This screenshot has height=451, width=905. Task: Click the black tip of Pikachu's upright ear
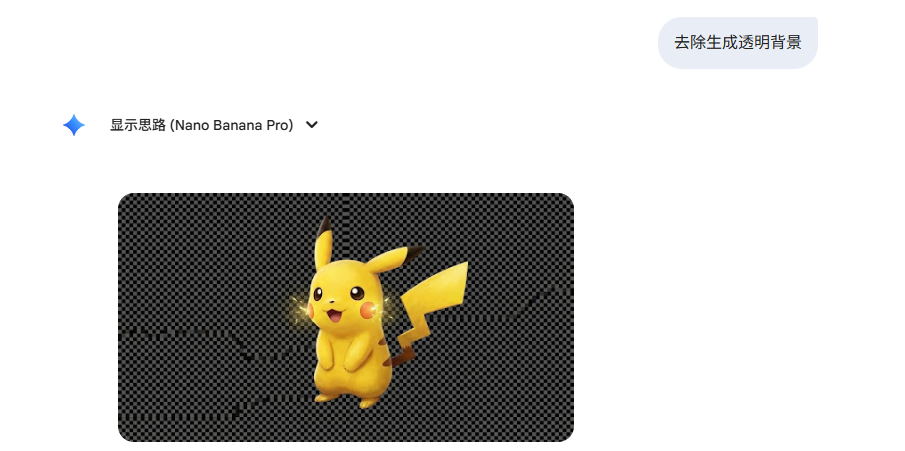(x=325, y=226)
